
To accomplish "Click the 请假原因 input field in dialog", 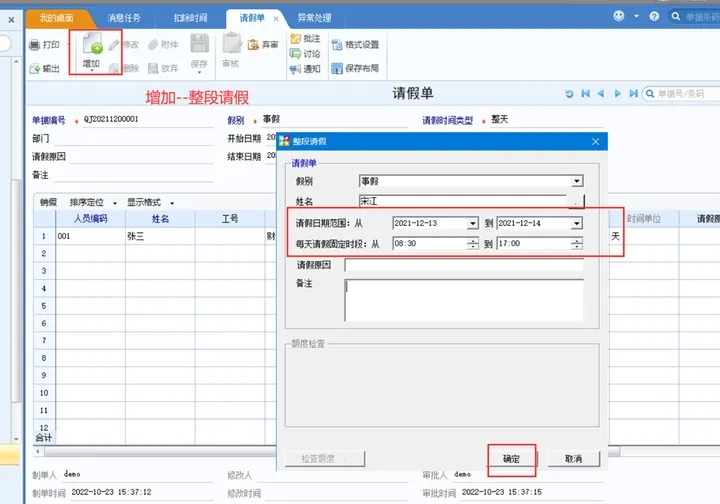I will [464, 265].
